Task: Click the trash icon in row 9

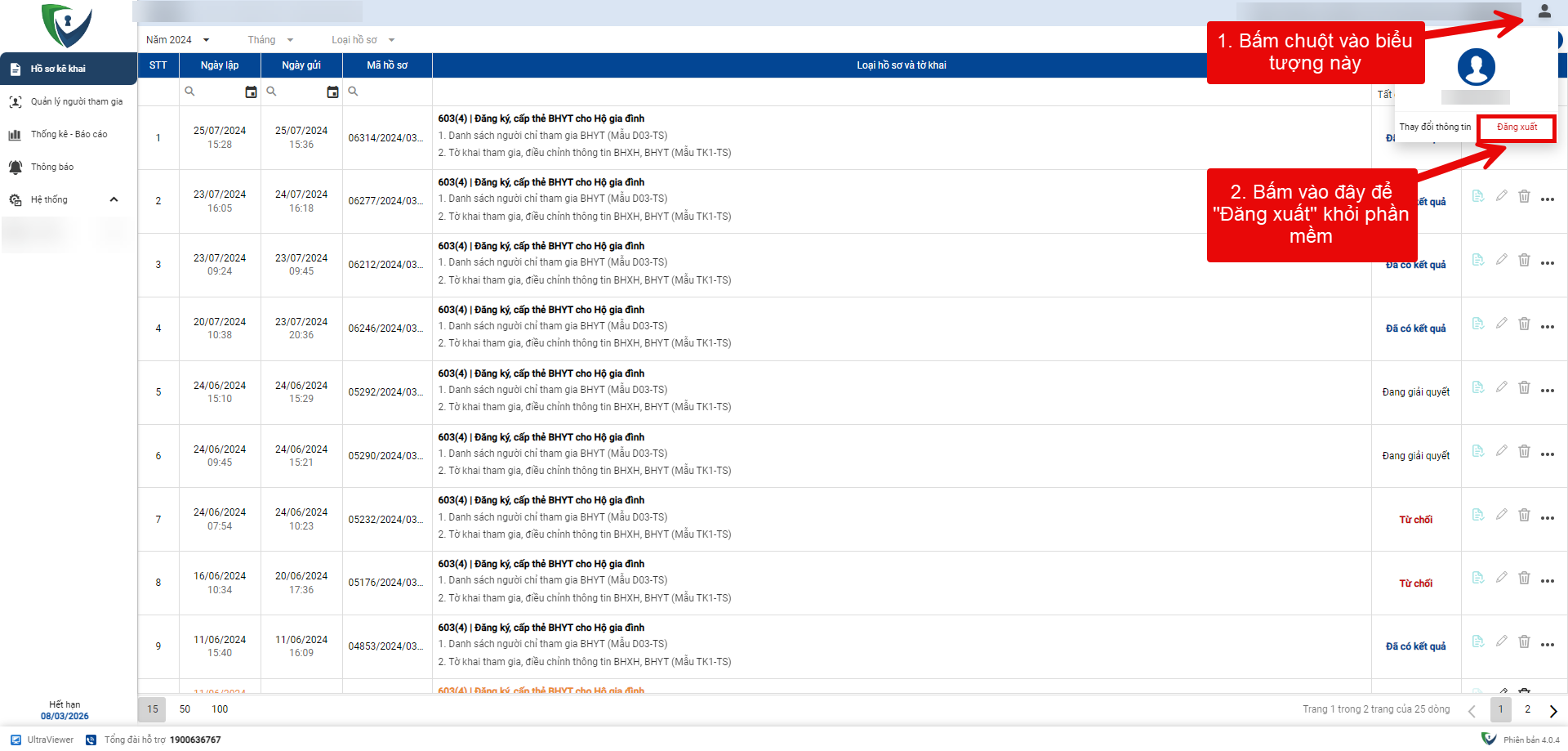Action: click(x=1524, y=642)
